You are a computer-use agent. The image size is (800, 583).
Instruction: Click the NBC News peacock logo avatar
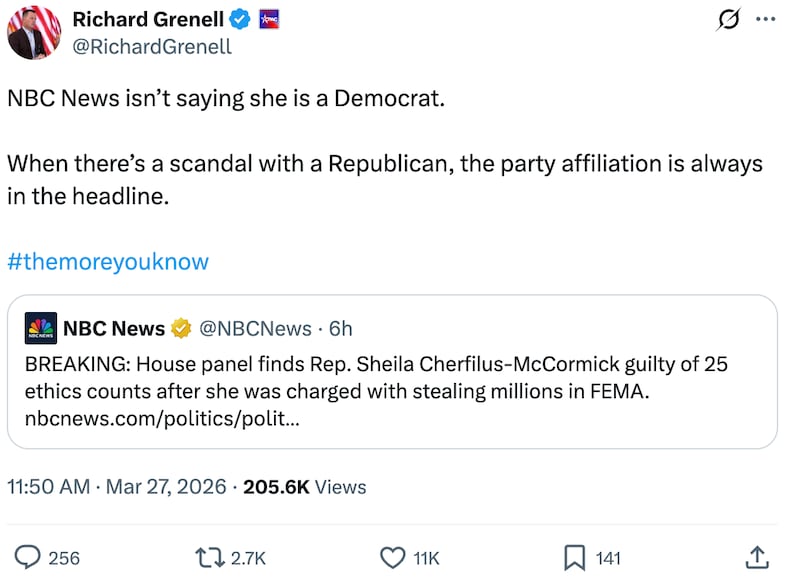[x=40, y=329]
